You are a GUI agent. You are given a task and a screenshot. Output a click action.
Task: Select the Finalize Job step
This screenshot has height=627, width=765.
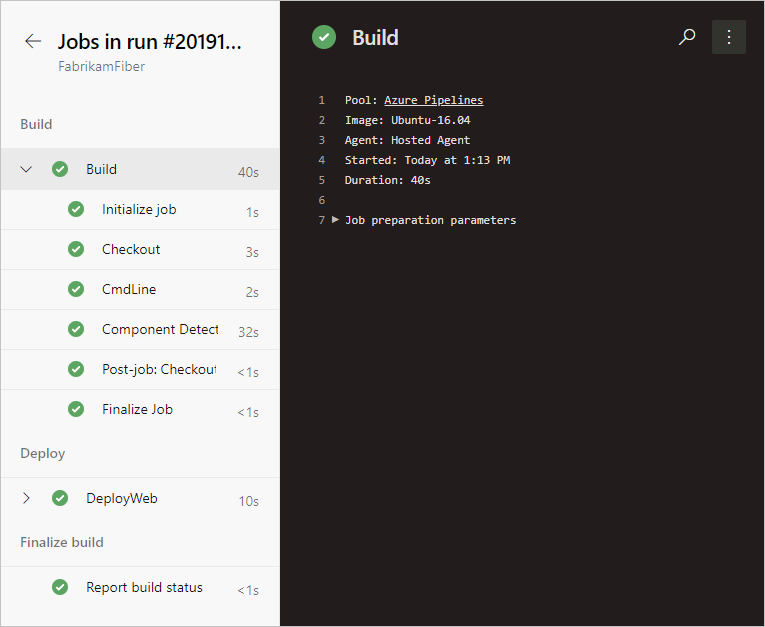pos(137,410)
